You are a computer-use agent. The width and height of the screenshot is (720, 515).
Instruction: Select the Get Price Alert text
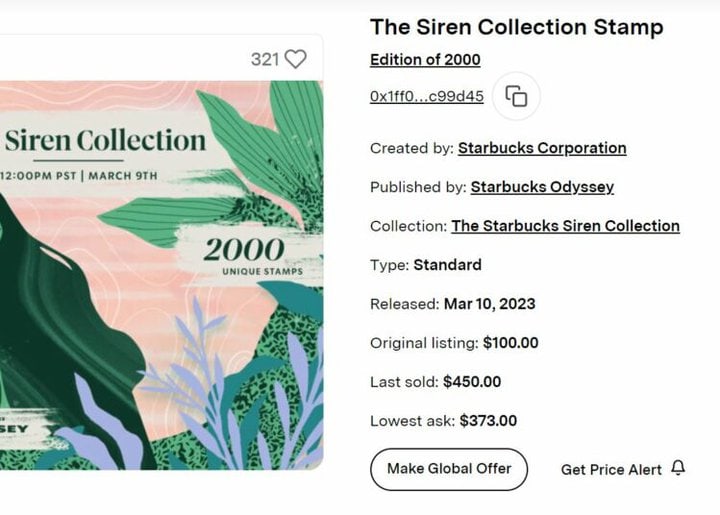[611, 469]
